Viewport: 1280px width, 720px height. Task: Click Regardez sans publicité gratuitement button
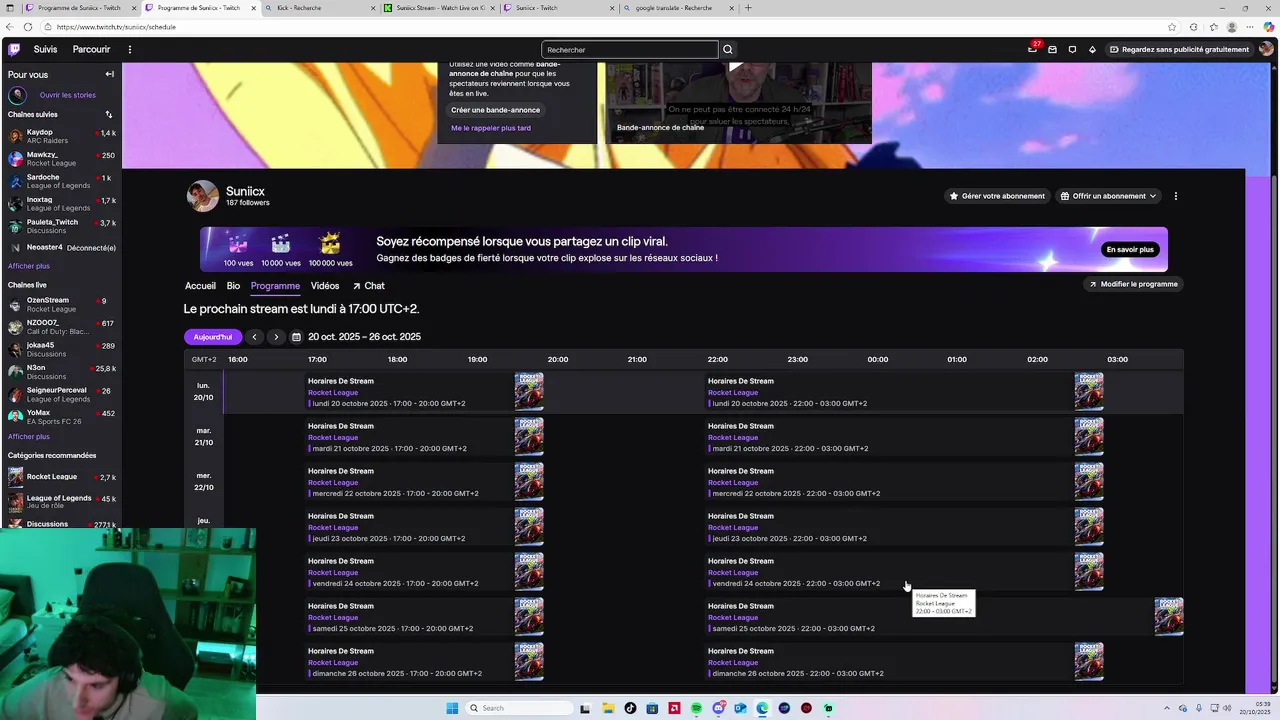tap(1179, 49)
